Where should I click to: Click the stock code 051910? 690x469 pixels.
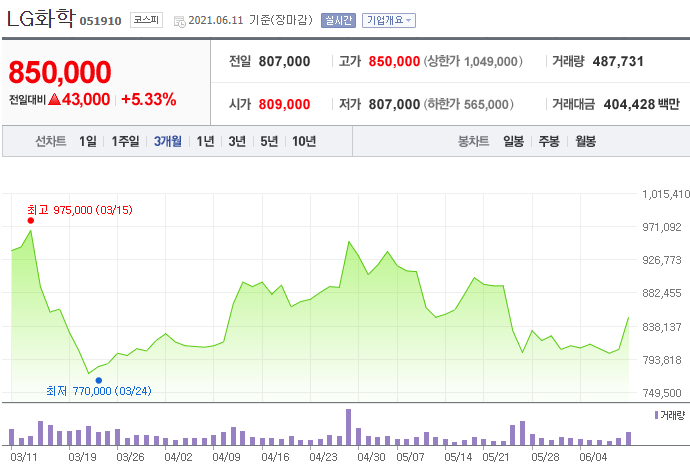pyautogui.click(x=100, y=21)
